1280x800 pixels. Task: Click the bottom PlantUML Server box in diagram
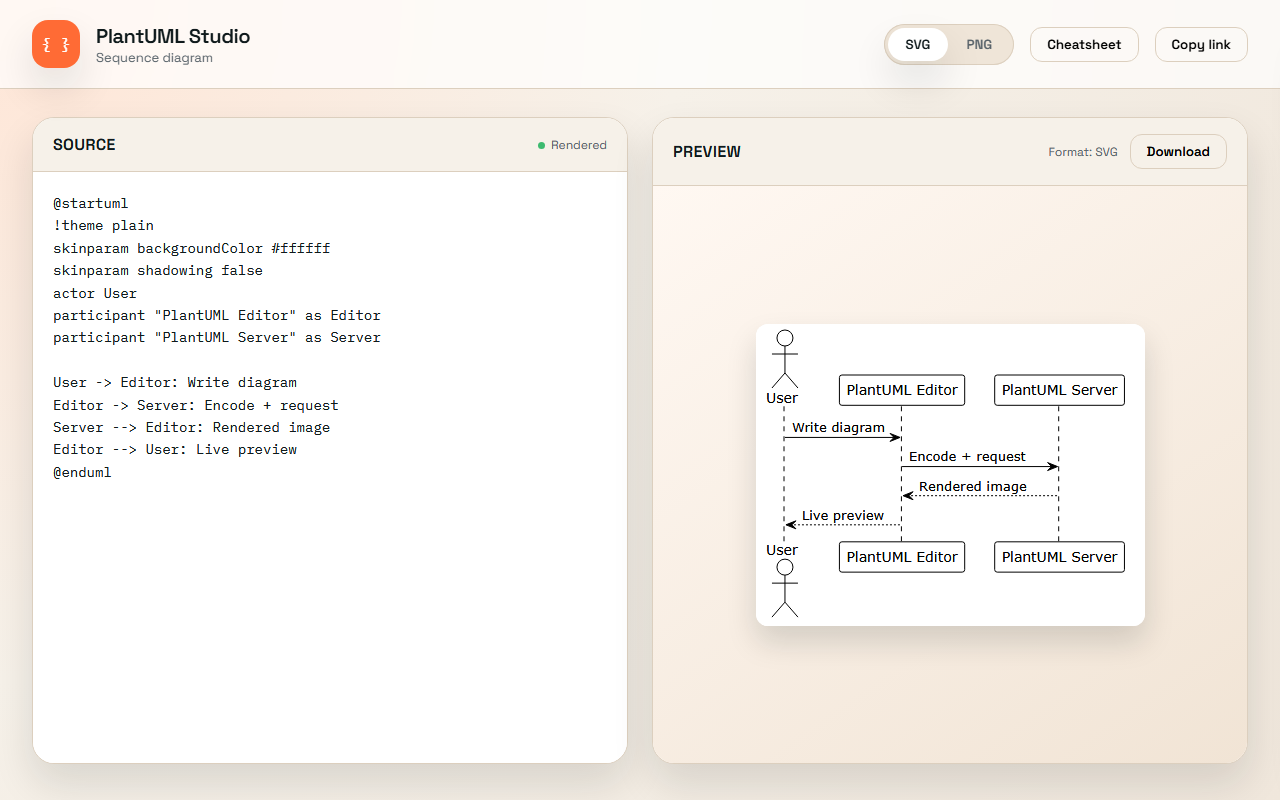[x=1059, y=557]
